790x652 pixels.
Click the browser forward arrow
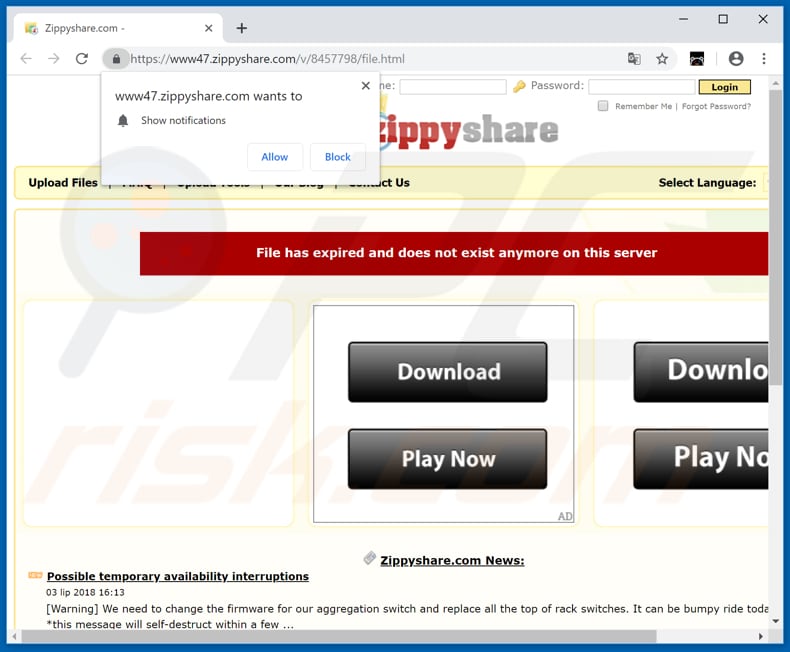(53, 59)
